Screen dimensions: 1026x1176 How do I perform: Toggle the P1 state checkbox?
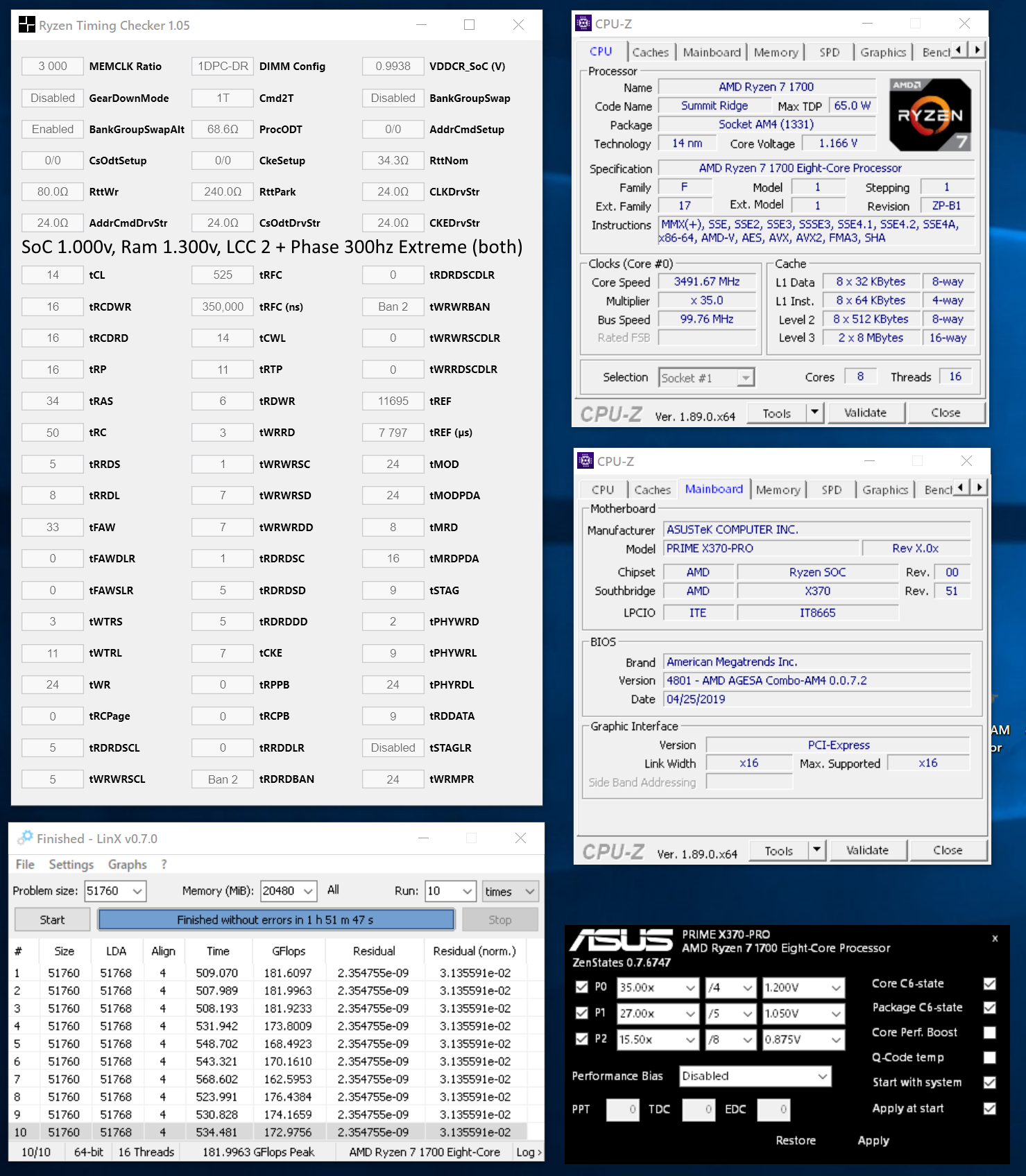[x=582, y=1013]
